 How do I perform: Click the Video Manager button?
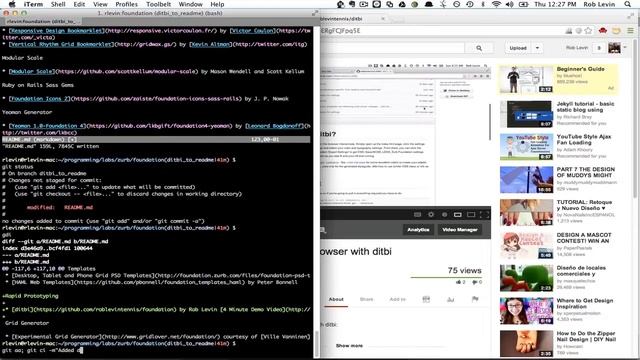tap(460, 230)
